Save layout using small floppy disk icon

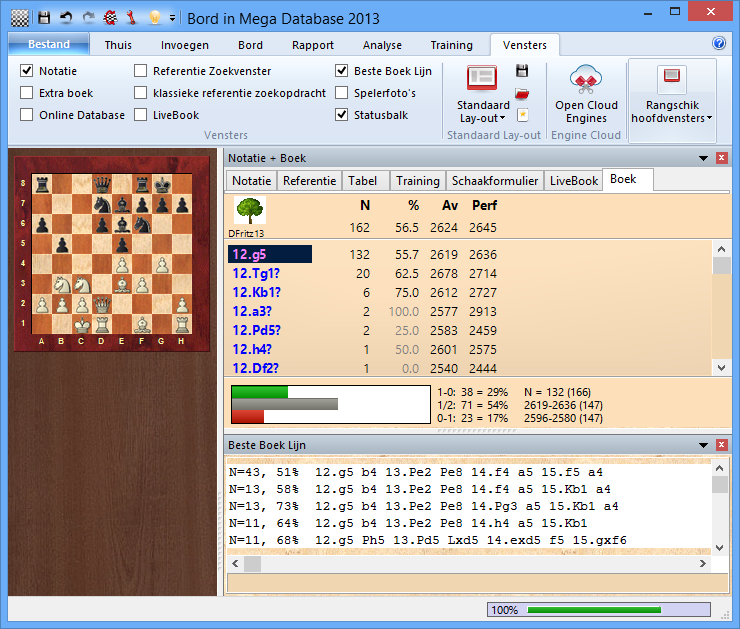coord(522,71)
